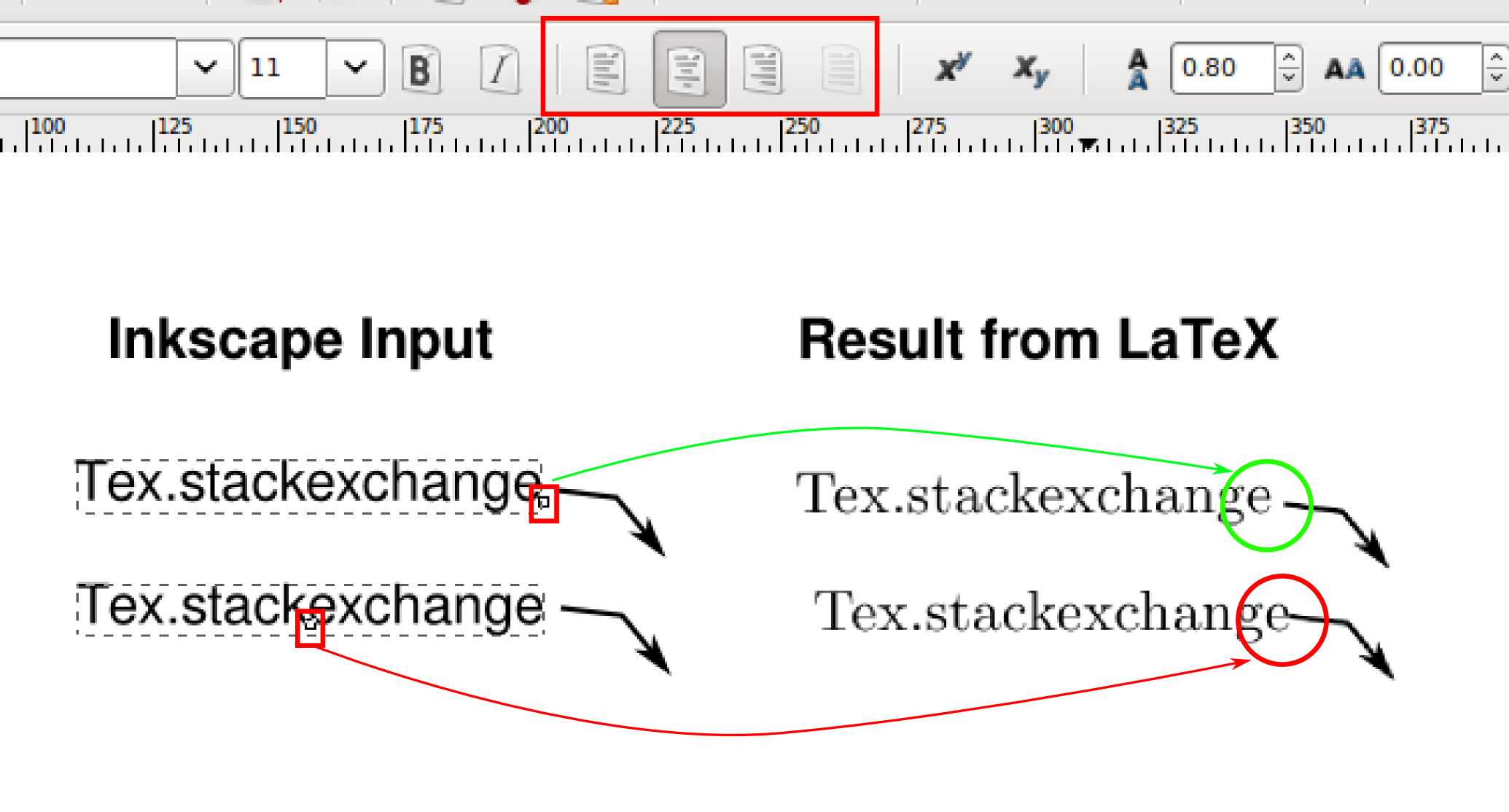Viewport: 1509px width, 812px height.
Task: Edit the letter spacing value 0.00
Action: pyautogui.click(x=1430, y=68)
